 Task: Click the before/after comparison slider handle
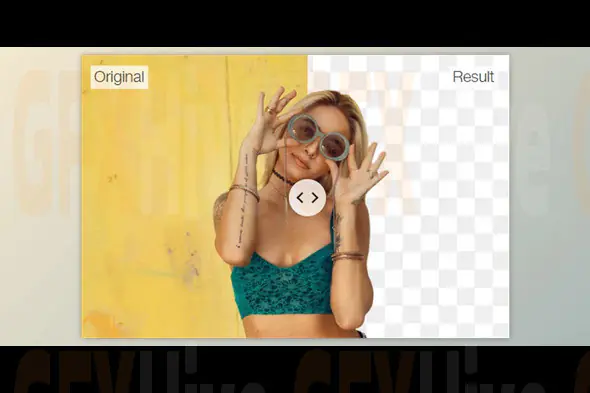tap(307, 198)
